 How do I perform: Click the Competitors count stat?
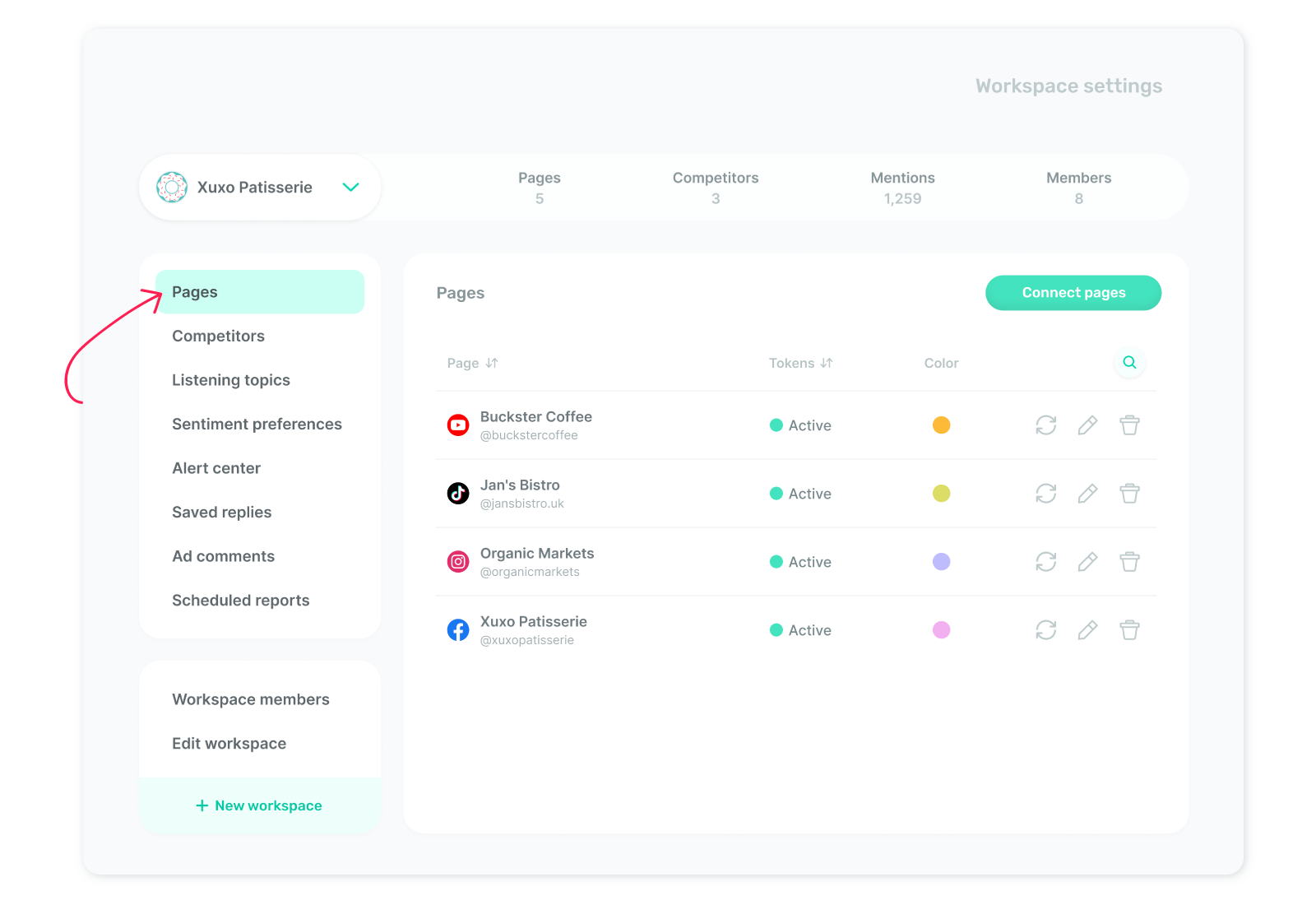(x=716, y=188)
